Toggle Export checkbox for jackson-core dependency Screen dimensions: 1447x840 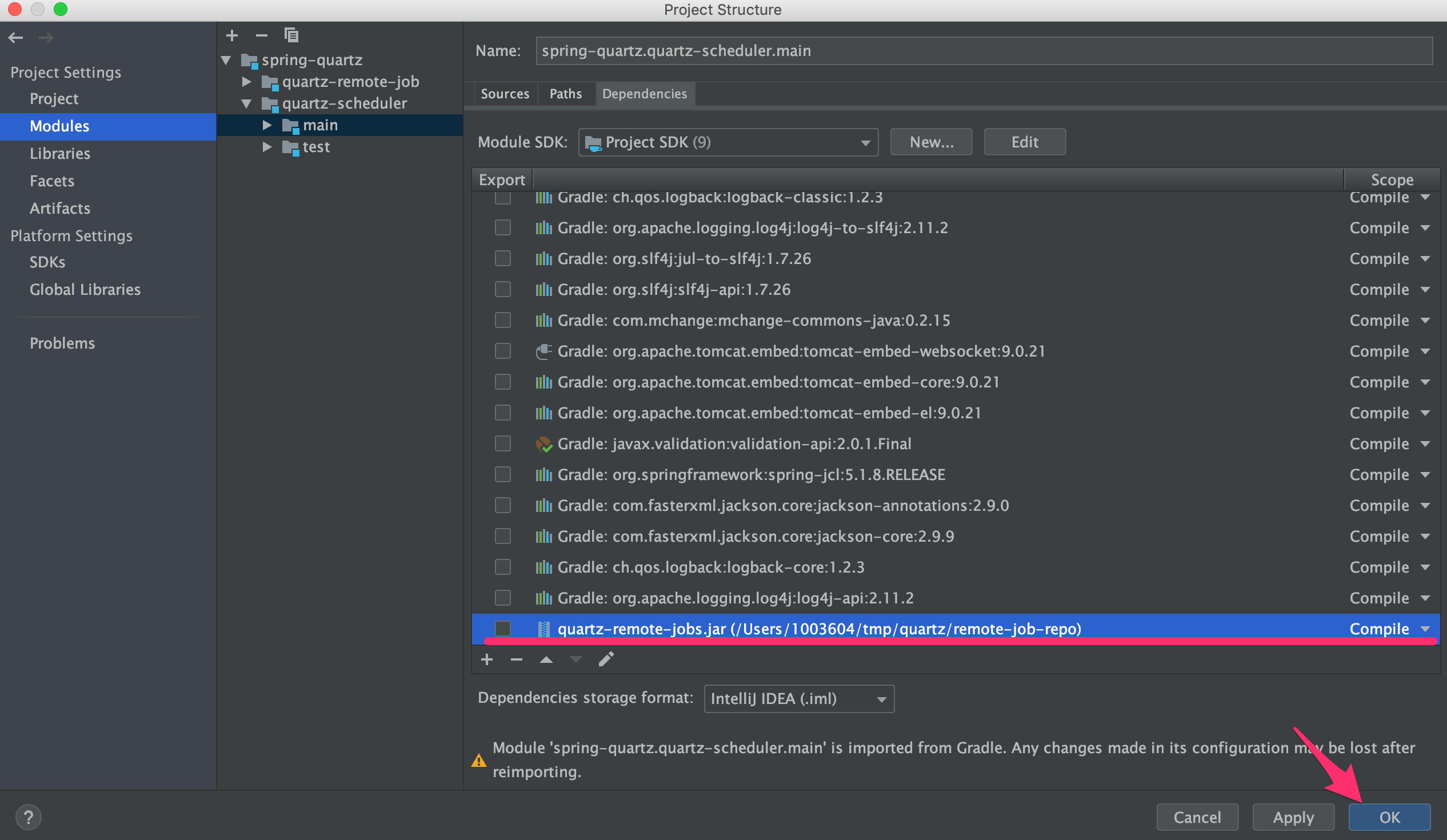[x=503, y=536]
